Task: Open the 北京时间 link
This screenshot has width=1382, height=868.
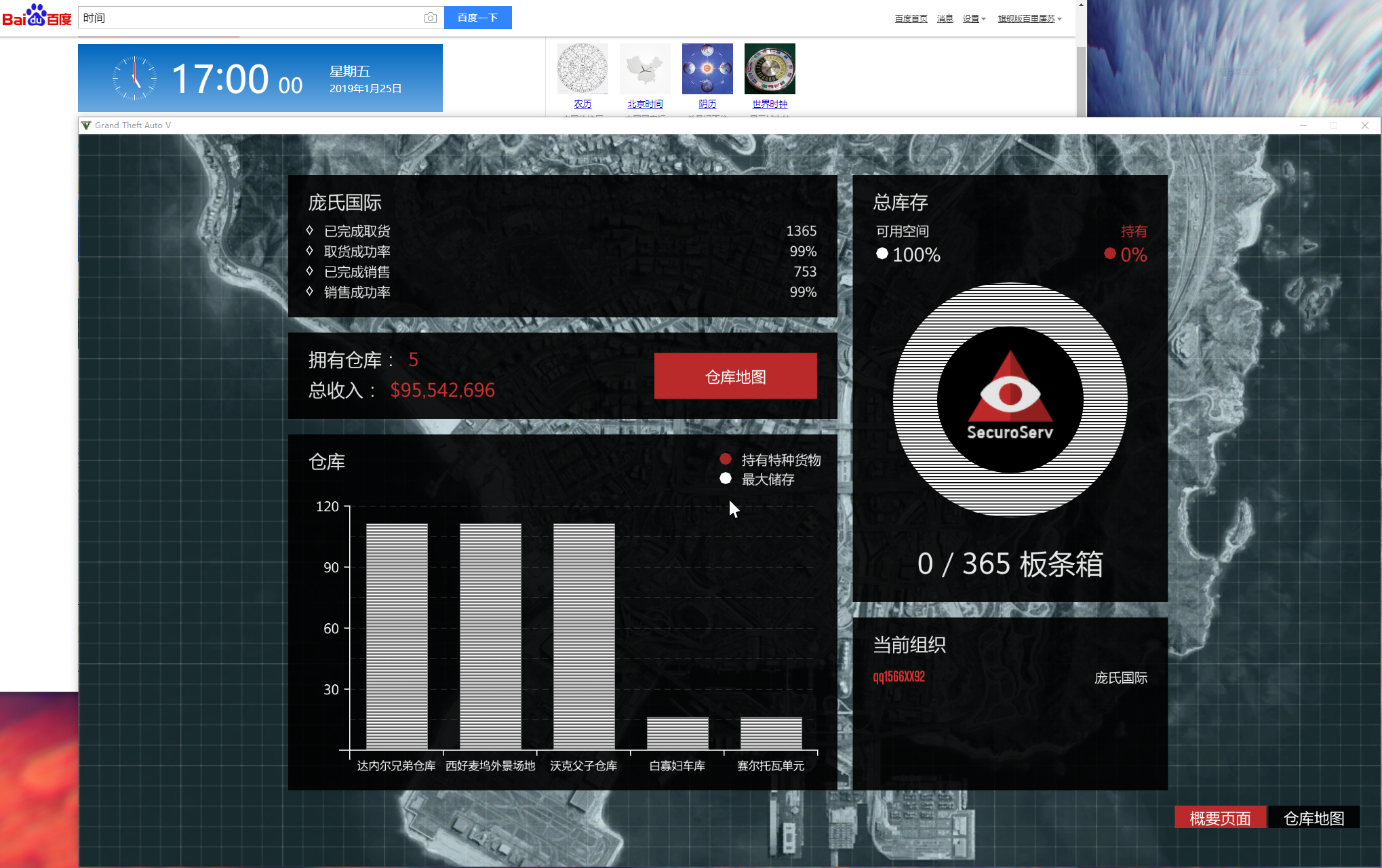Action: [645, 104]
